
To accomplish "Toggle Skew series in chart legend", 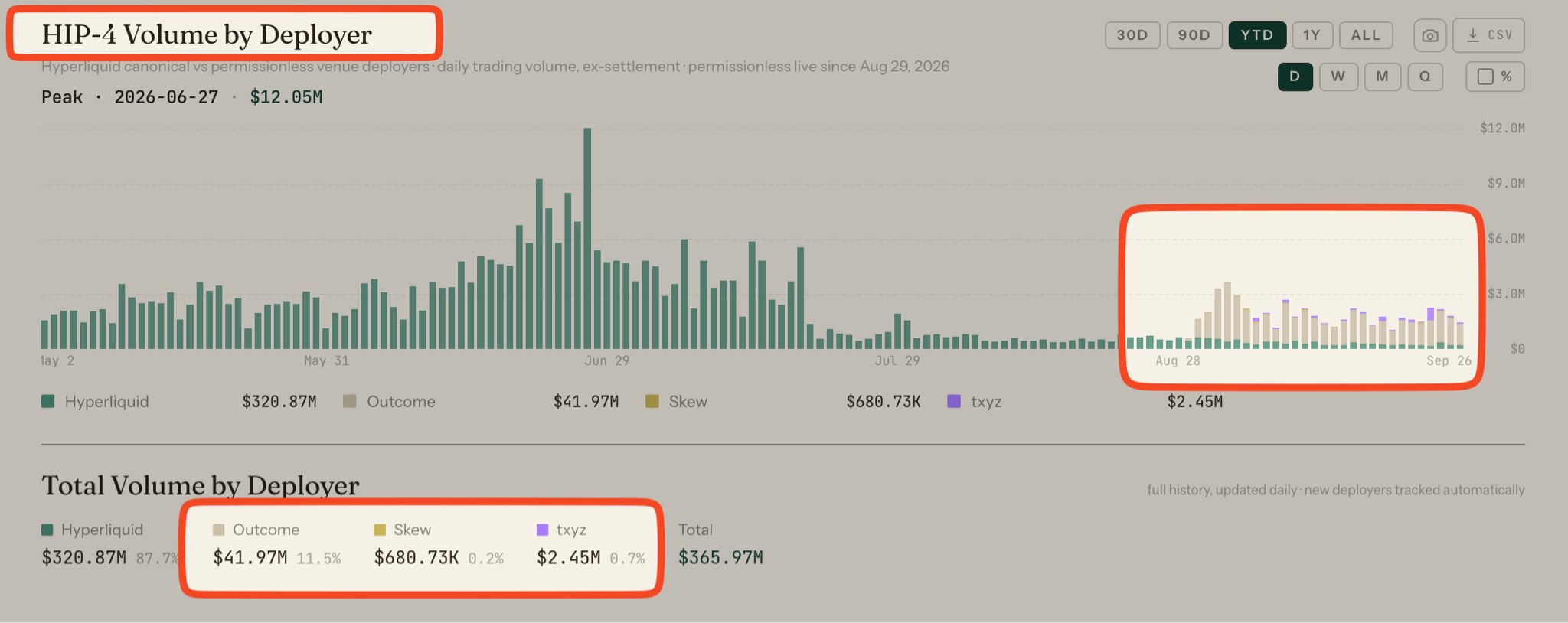I will (676, 402).
